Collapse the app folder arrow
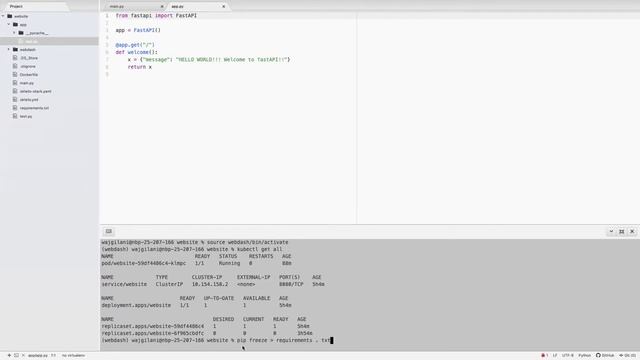 [9, 24]
